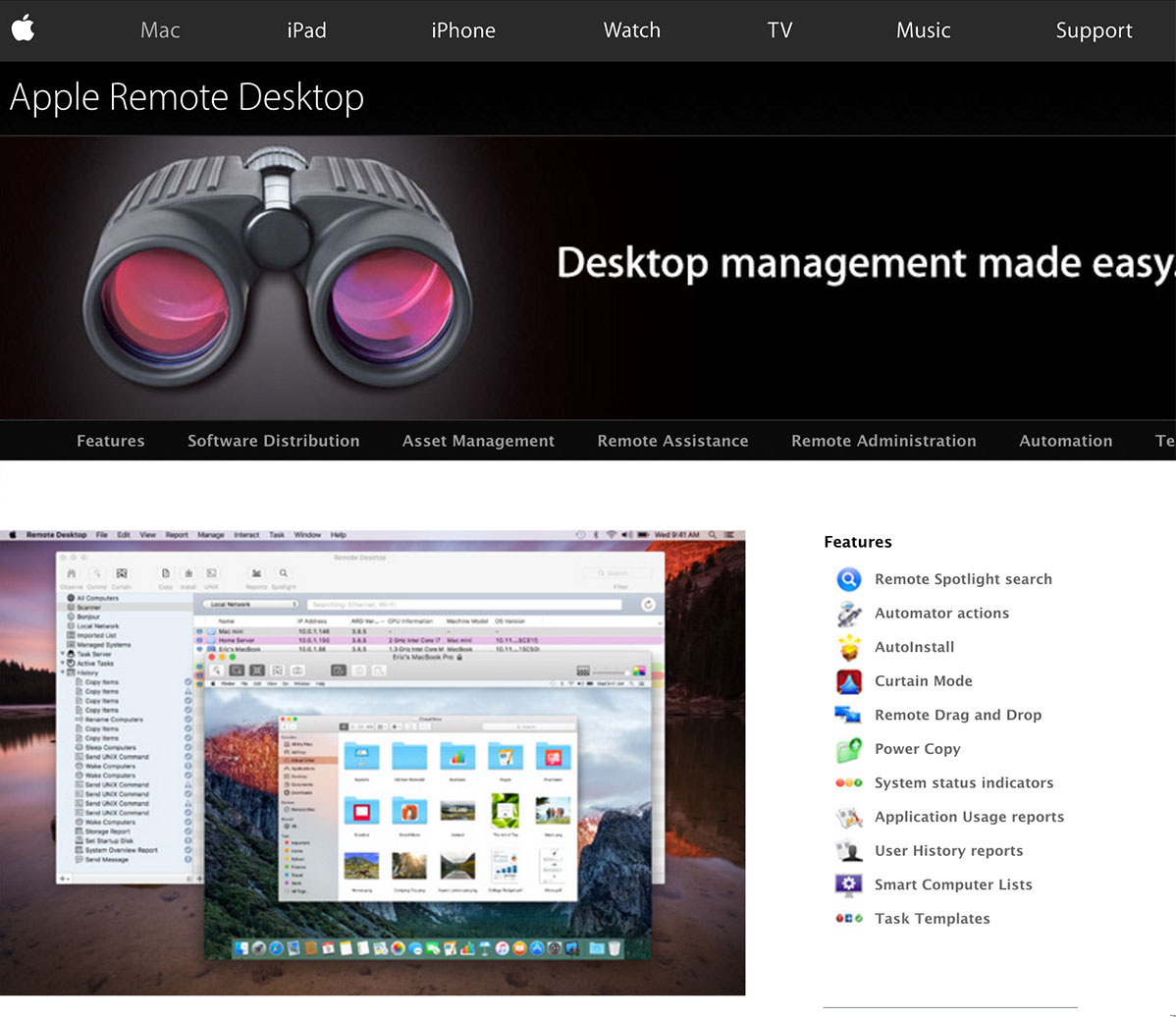The height and width of the screenshot is (1017, 1176).
Task: Open iPhone in the top navigation
Action: (x=462, y=30)
